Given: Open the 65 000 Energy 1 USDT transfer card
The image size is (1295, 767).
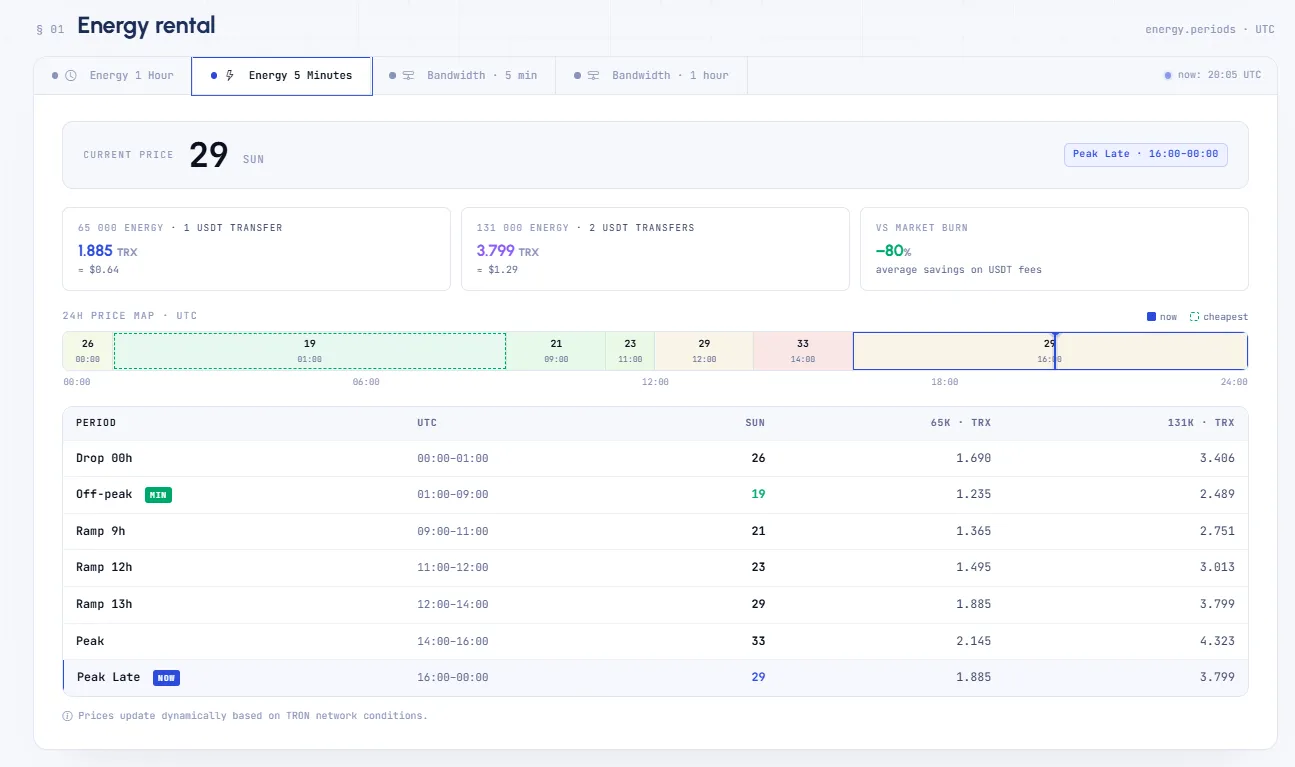Looking at the screenshot, I should pyautogui.click(x=256, y=249).
